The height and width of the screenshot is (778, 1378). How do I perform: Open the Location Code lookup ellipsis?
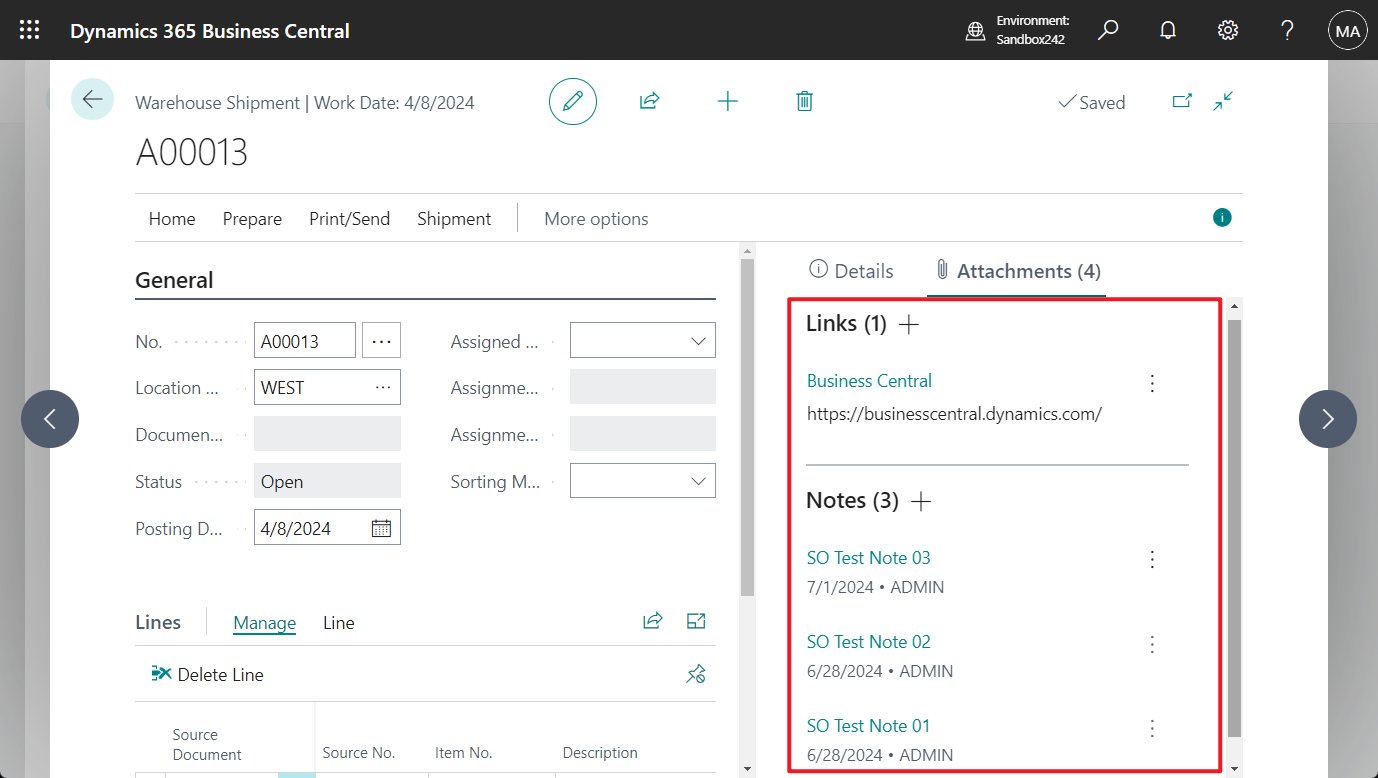pyautogui.click(x=383, y=388)
